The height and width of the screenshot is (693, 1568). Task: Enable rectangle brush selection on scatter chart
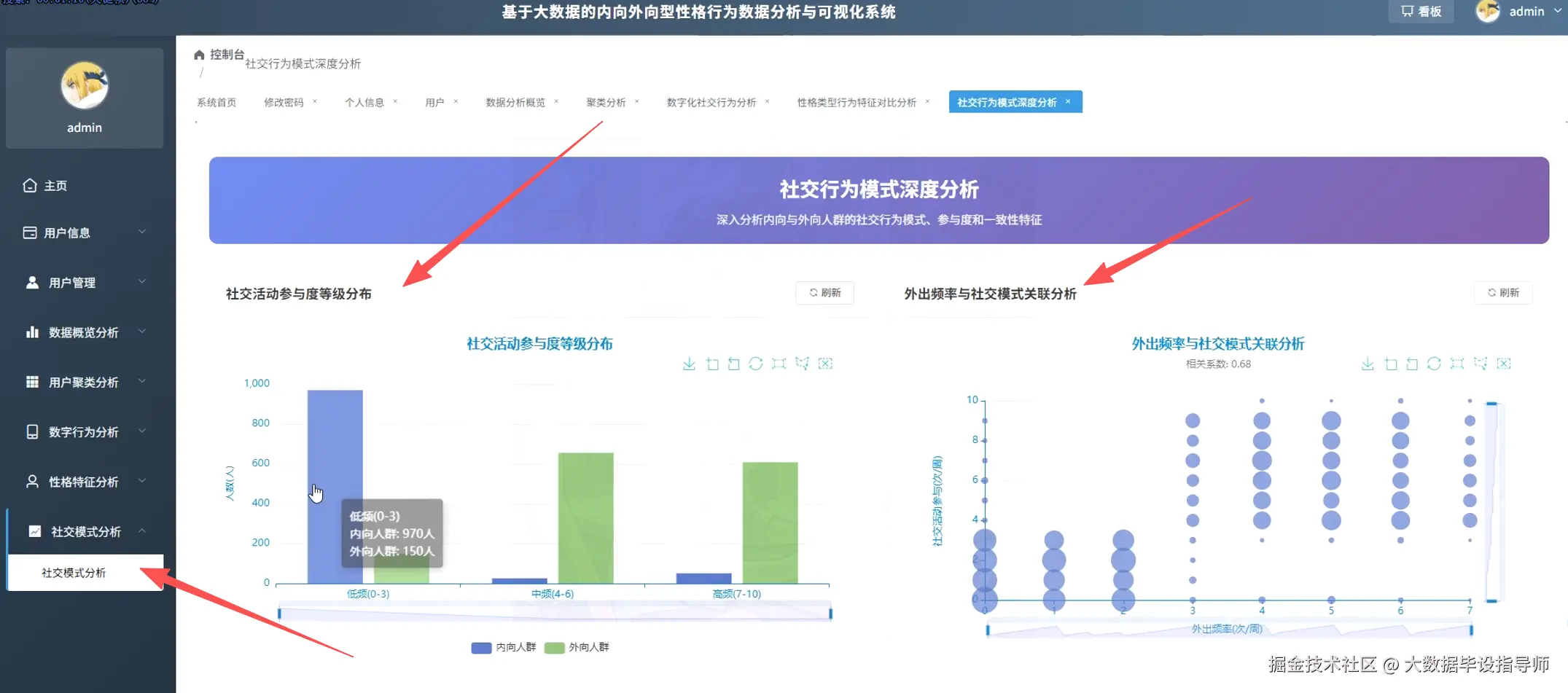(1456, 363)
